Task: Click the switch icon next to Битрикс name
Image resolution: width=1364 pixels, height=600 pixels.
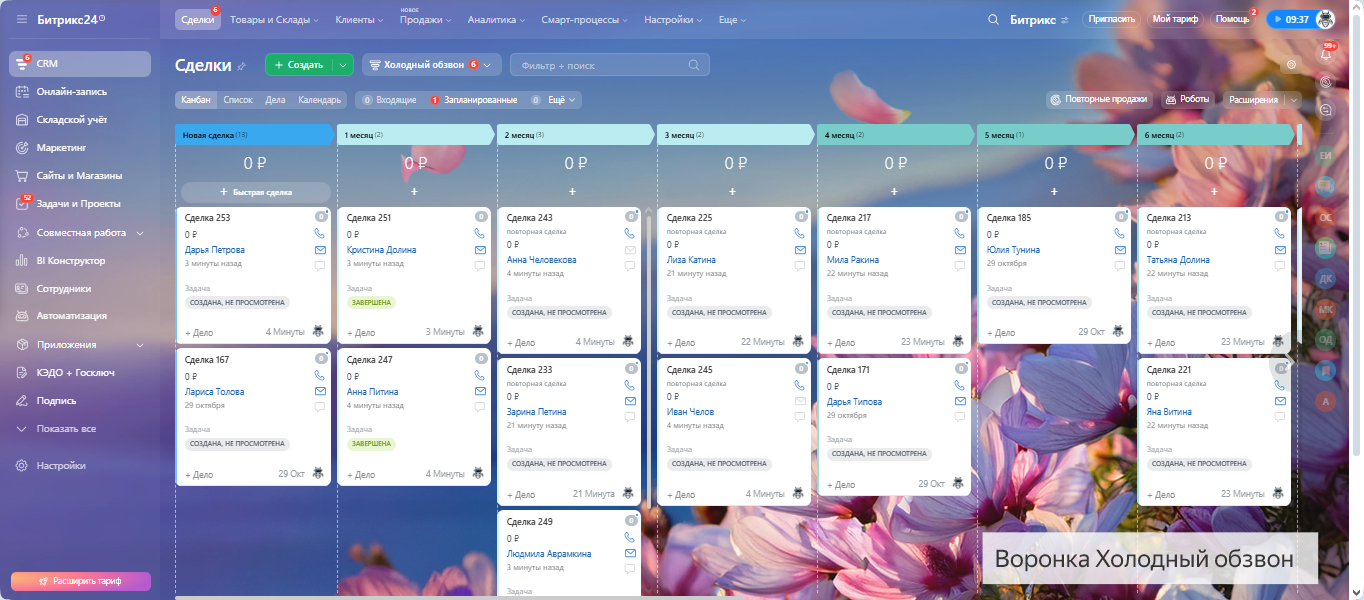Action: [x=1064, y=19]
